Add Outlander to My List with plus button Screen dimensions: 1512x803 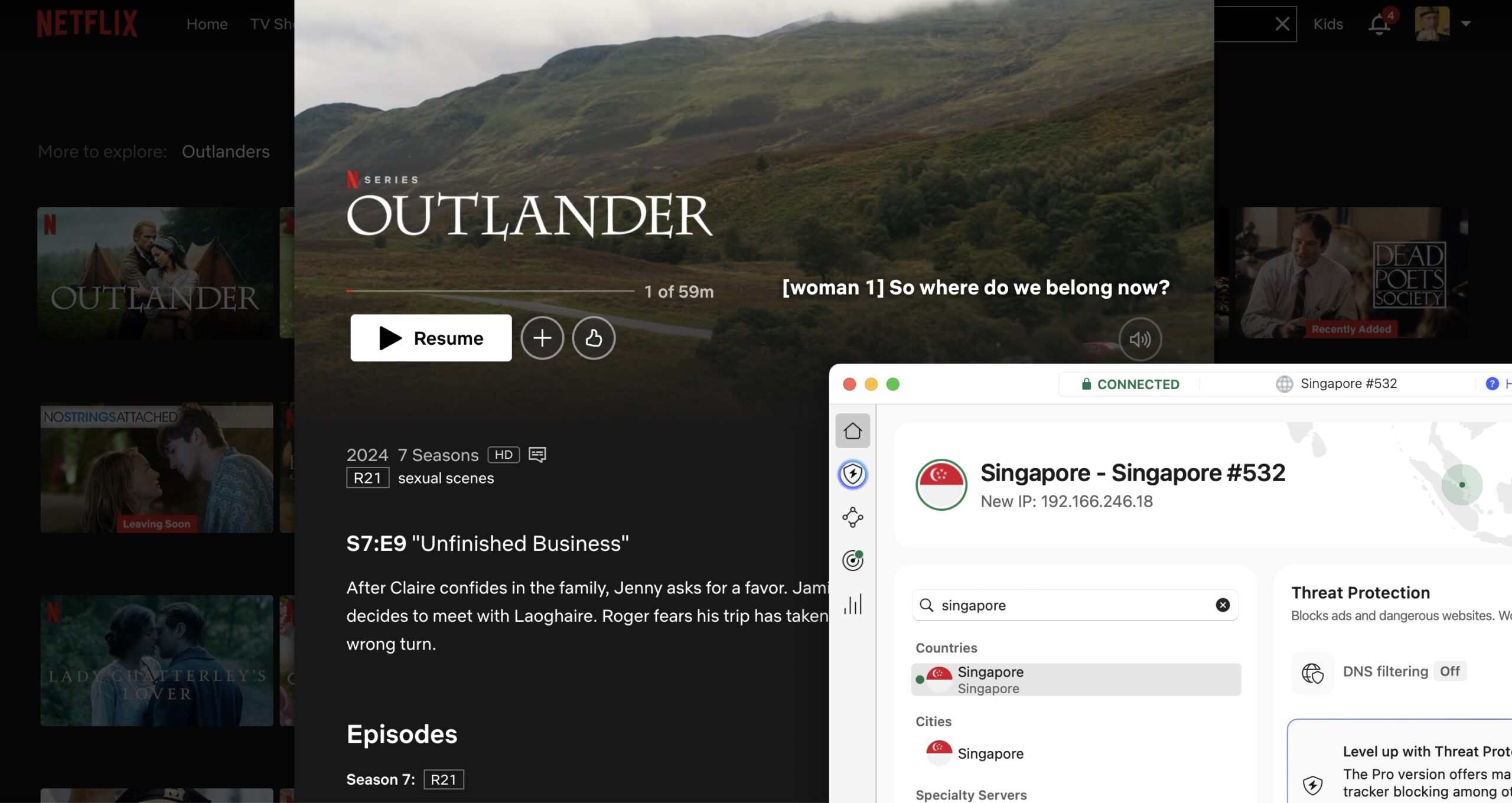[542, 337]
